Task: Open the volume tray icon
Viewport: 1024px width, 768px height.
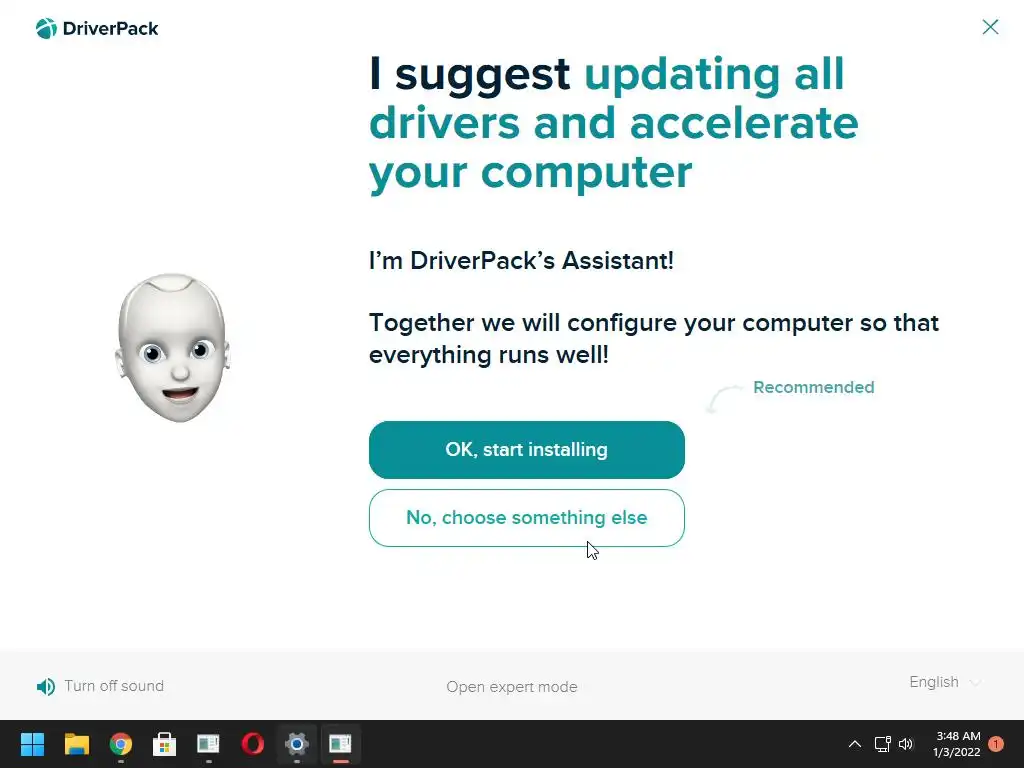Action: [x=906, y=744]
